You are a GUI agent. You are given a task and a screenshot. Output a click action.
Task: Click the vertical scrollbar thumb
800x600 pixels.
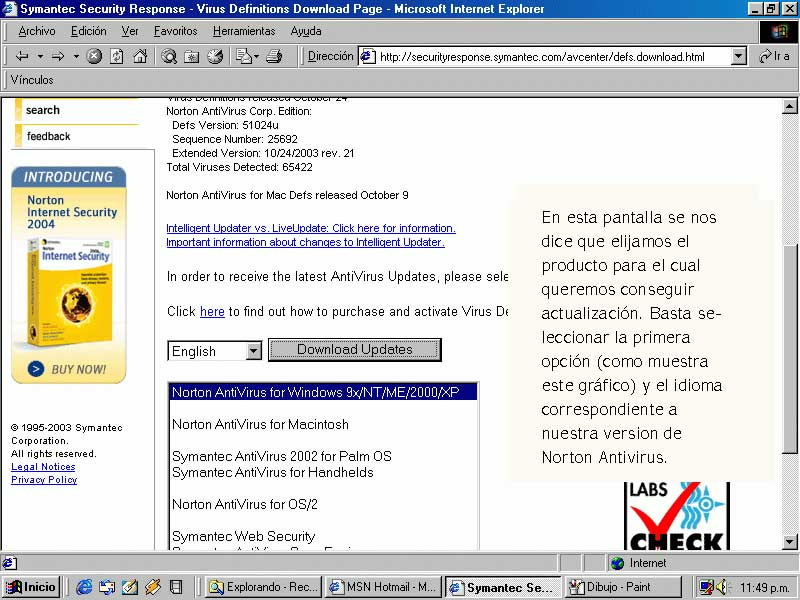789,349
